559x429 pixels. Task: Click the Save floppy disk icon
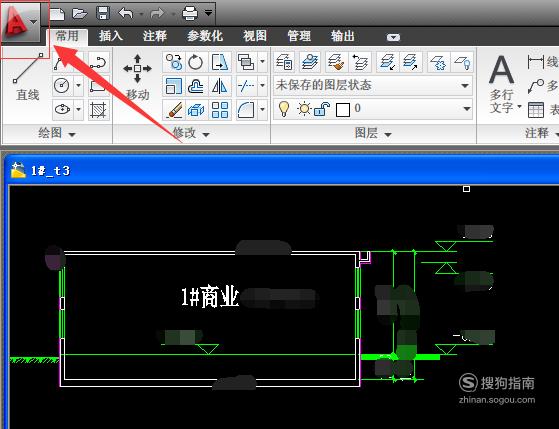click(x=103, y=14)
